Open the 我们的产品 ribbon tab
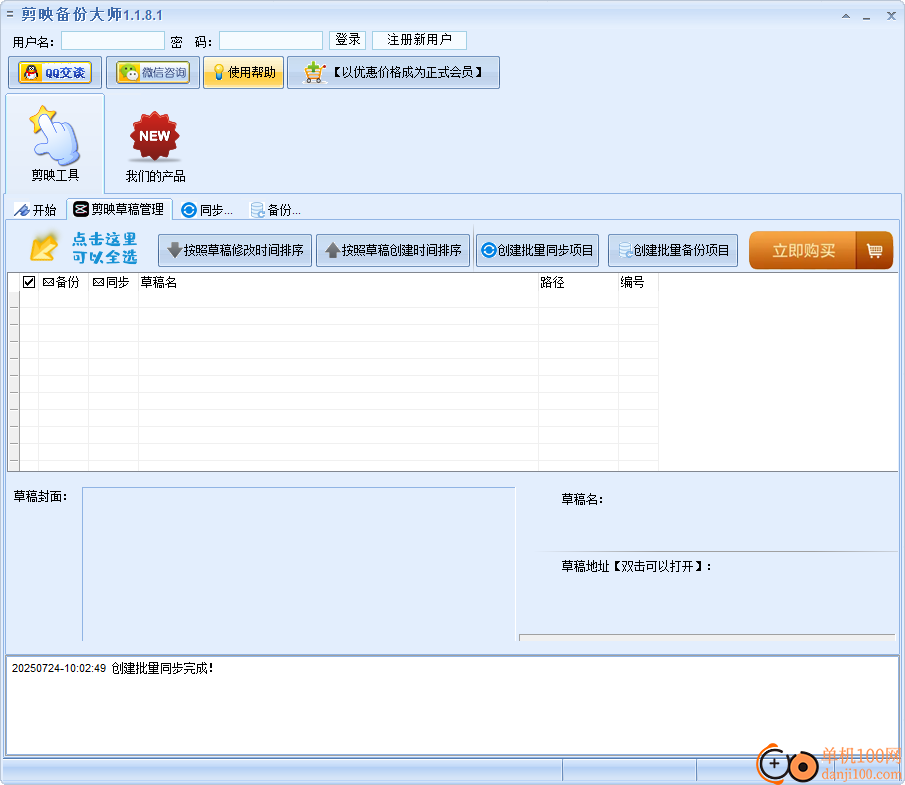This screenshot has width=905, height=785. (155, 147)
